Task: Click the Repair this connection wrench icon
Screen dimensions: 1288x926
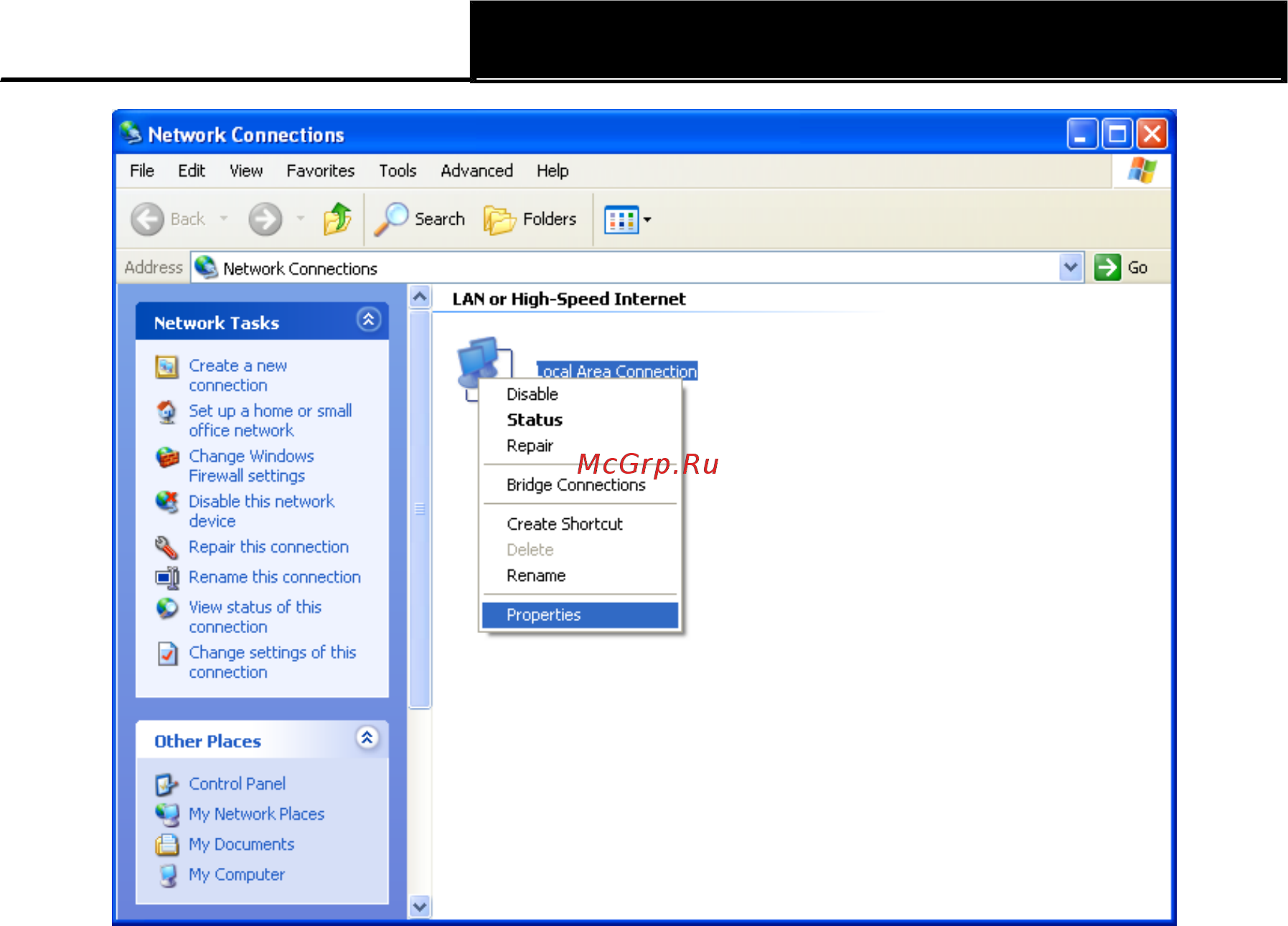Action: coord(167,548)
